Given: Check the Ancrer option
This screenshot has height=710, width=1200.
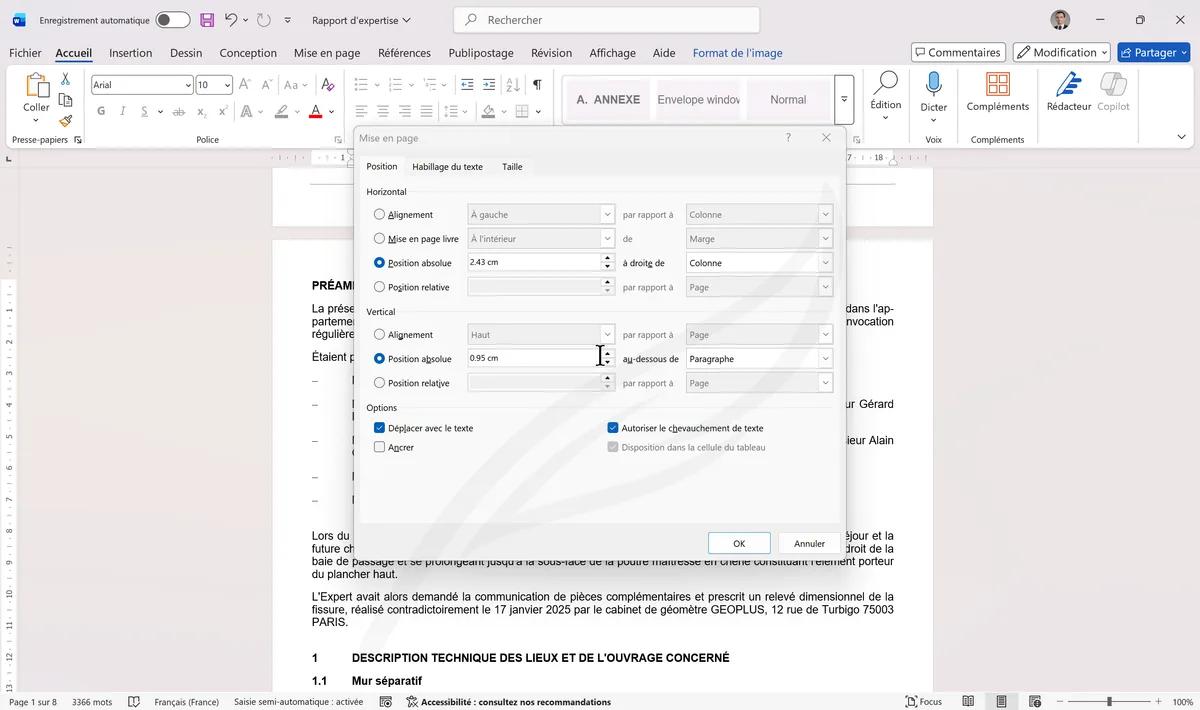Looking at the screenshot, I should [380, 447].
